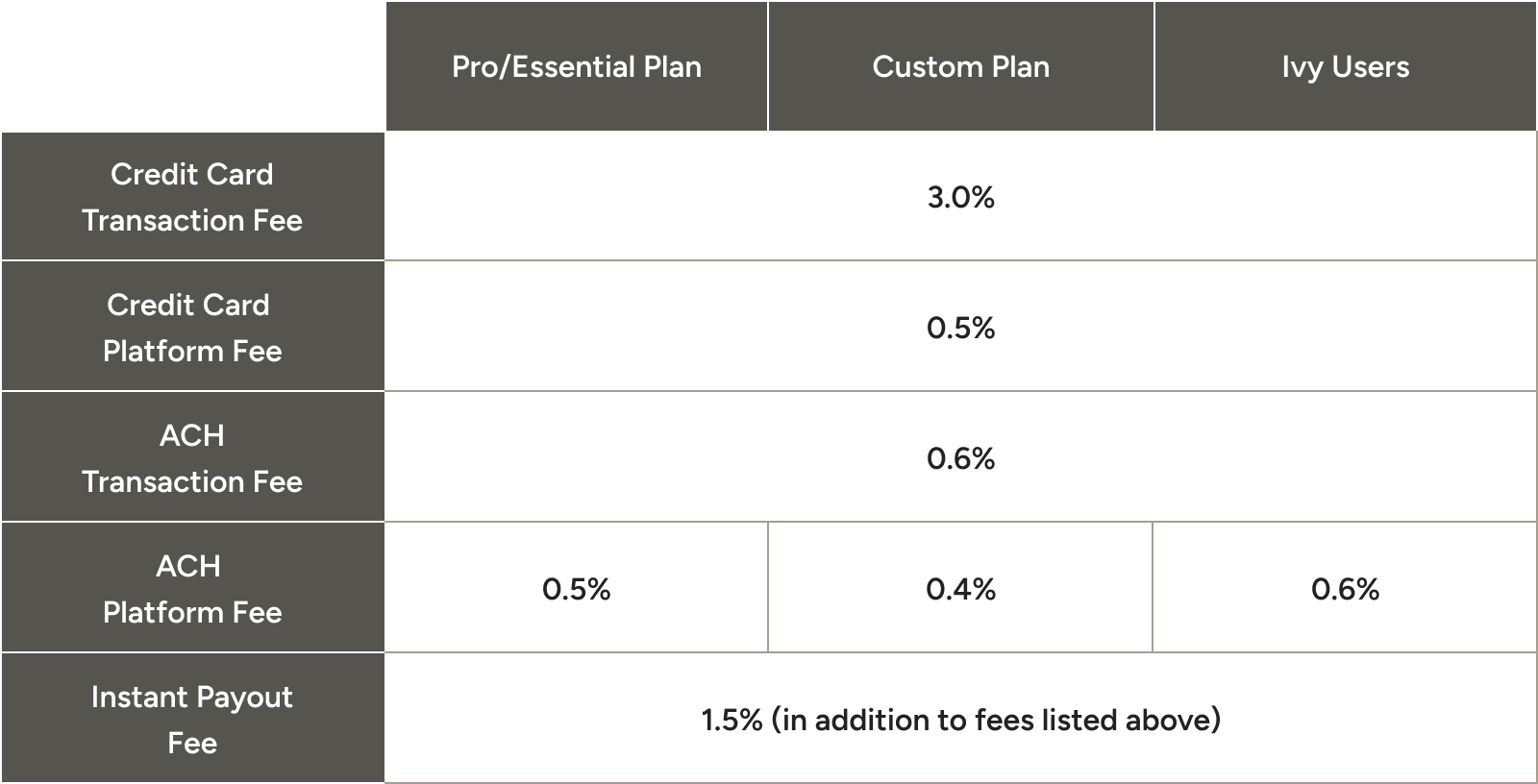Select the word 'Fee' beneath Instant Payout
The height and width of the screenshot is (784, 1538).
click(x=192, y=743)
